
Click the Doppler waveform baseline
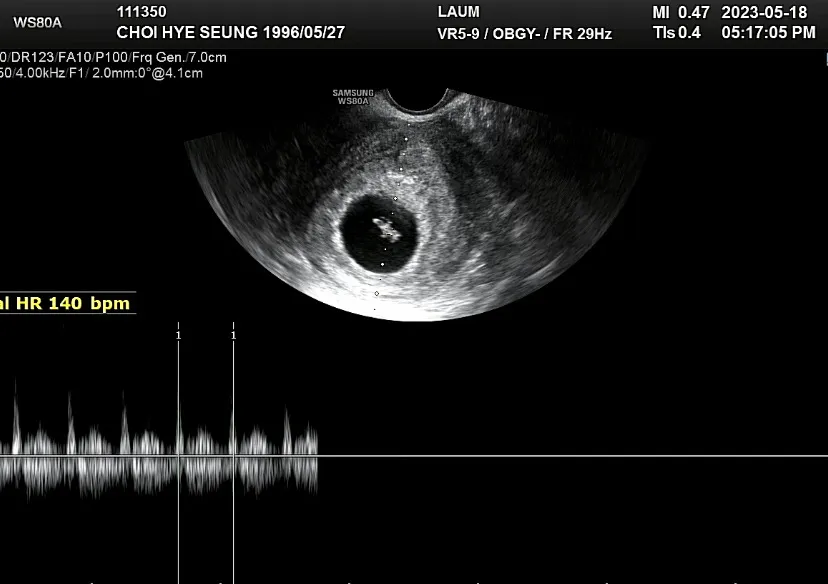tap(414, 456)
